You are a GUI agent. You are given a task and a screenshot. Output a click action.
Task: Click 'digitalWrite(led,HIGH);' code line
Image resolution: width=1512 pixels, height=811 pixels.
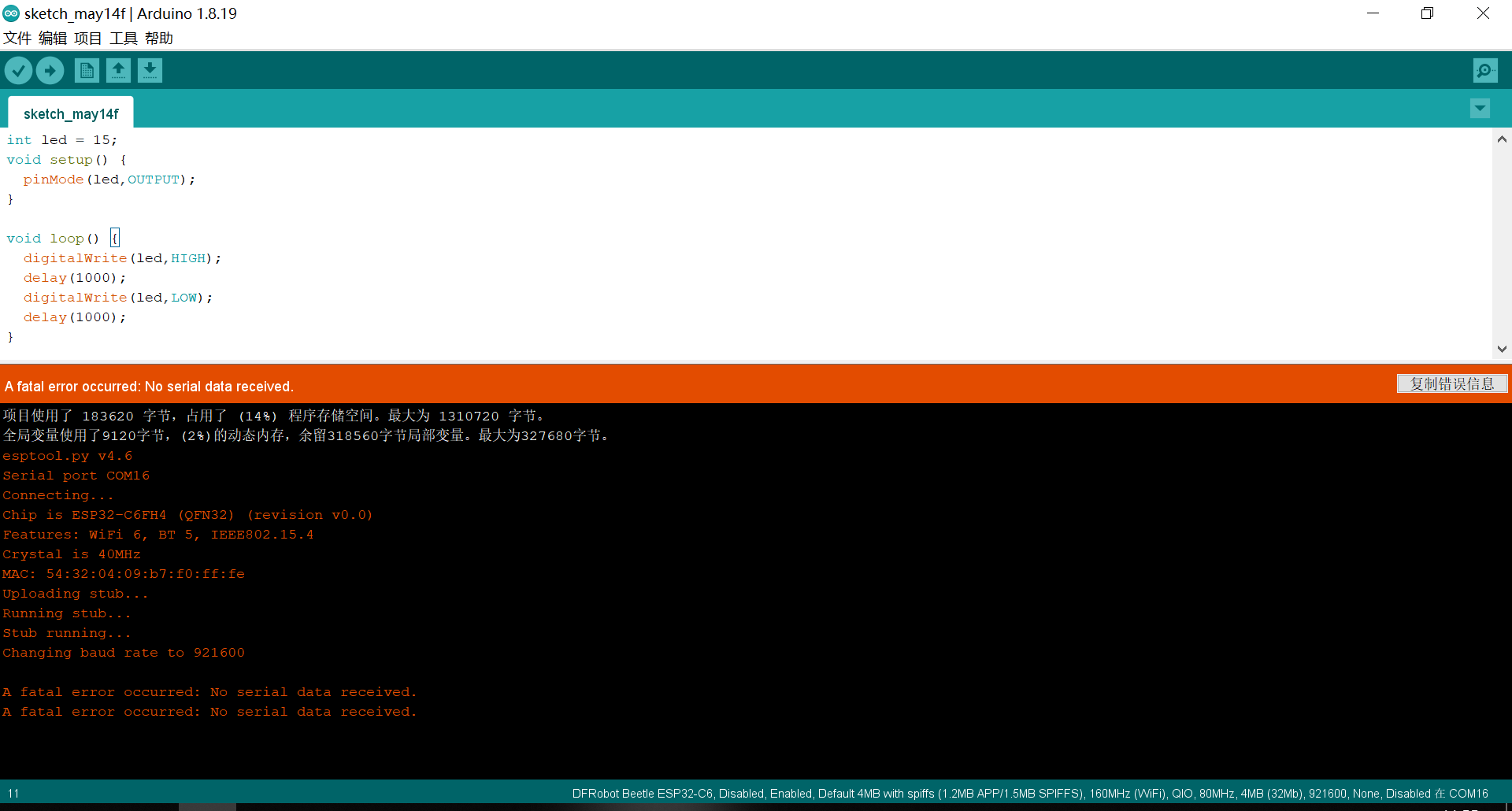pyautogui.click(x=122, y=258)
